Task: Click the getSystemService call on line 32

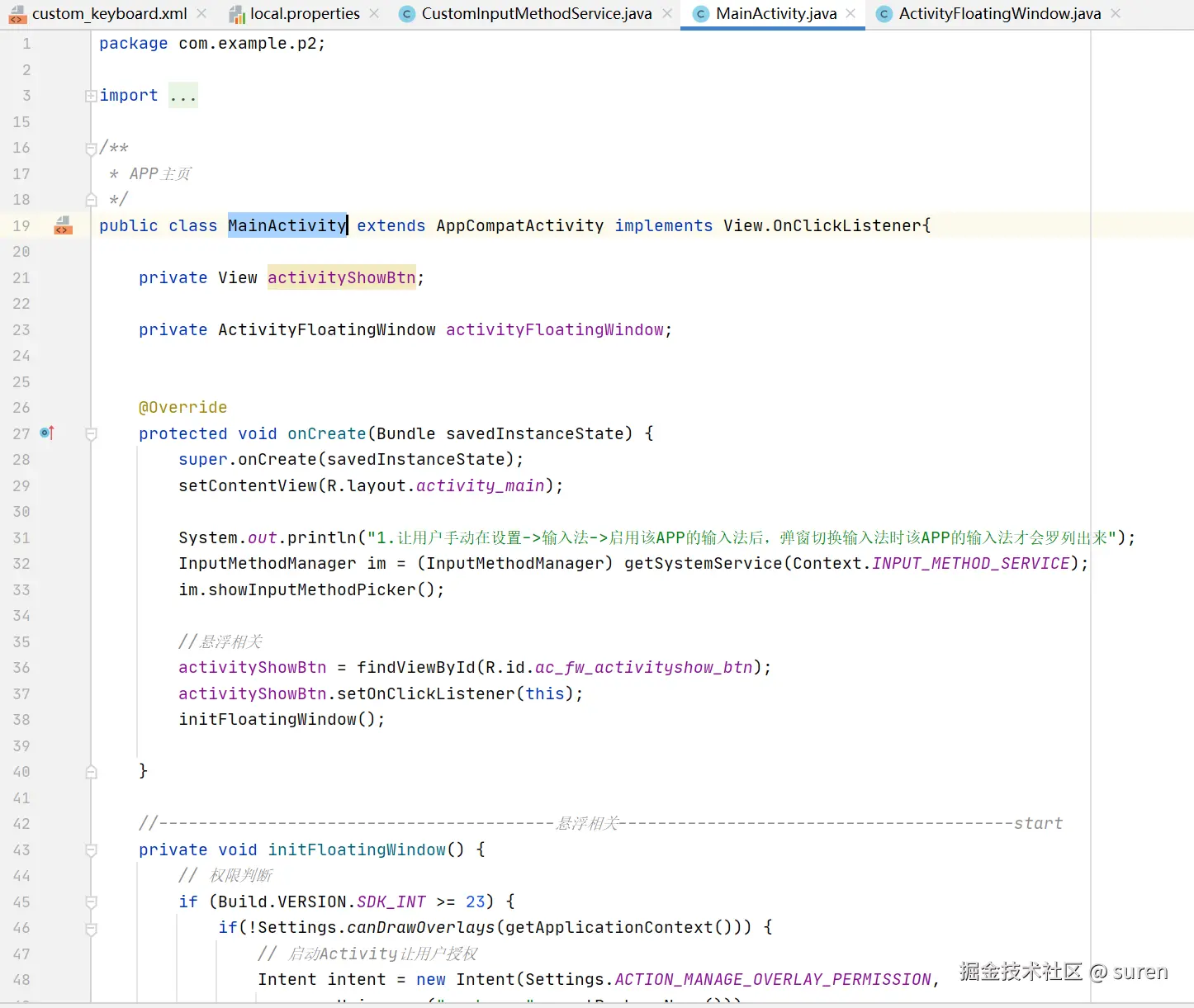Action: [704, 563]
